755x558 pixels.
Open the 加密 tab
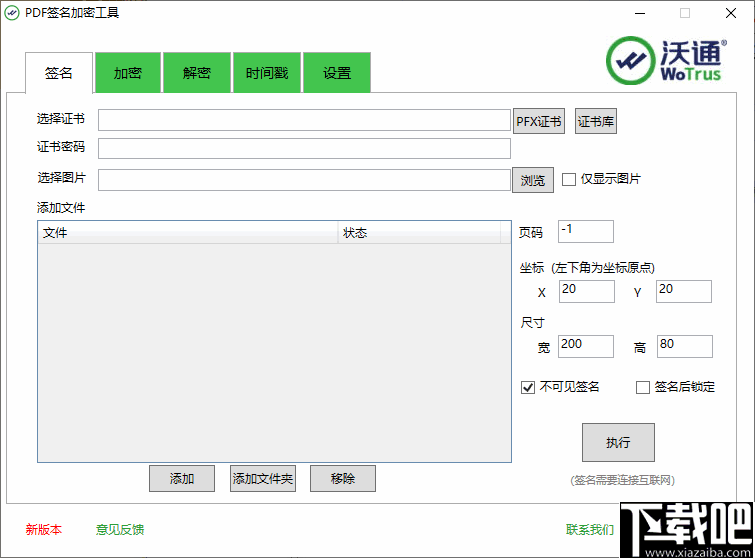[x=128, y=73]
